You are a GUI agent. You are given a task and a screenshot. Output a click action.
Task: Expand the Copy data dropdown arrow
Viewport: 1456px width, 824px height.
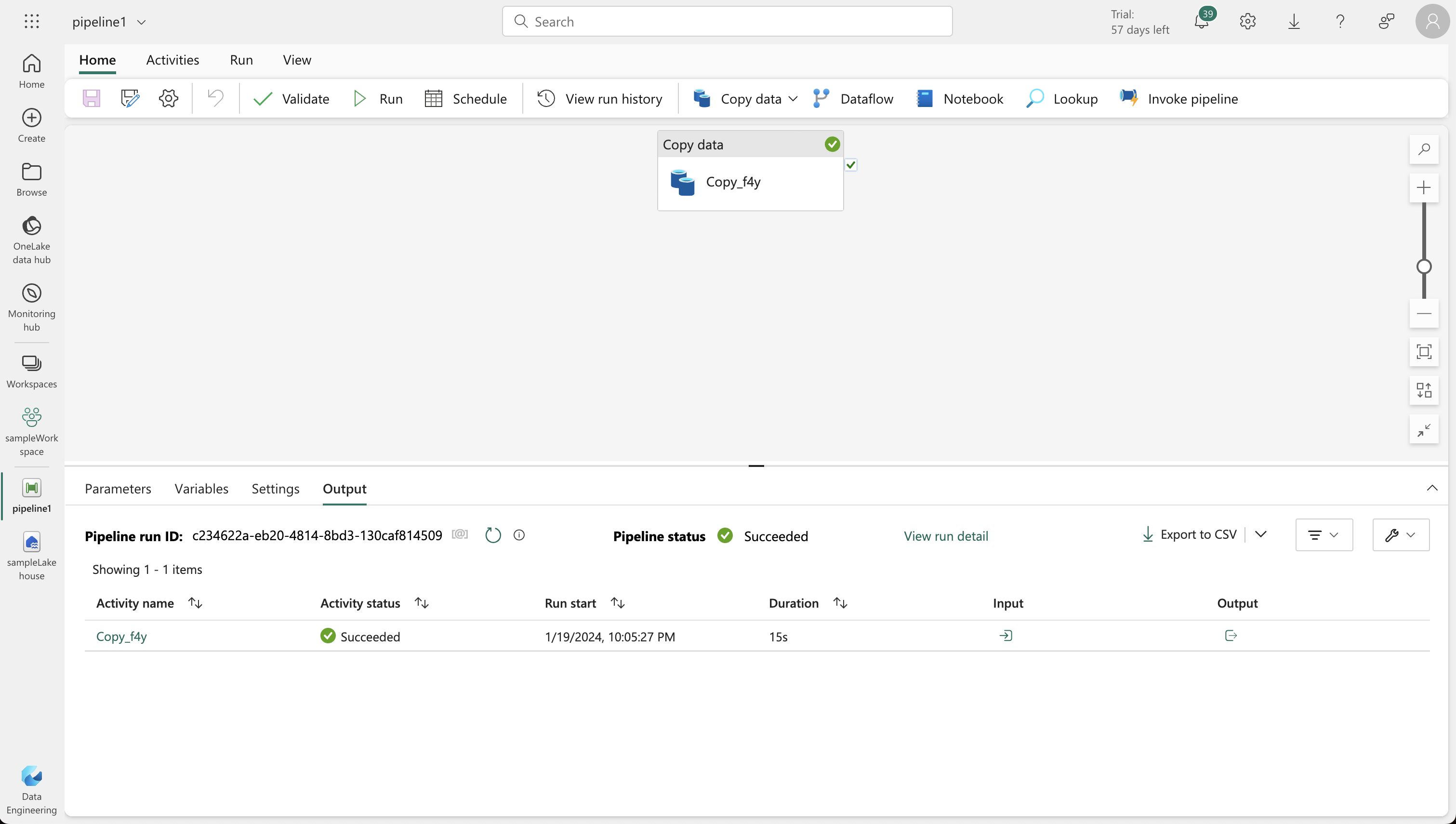pos(793,98)
